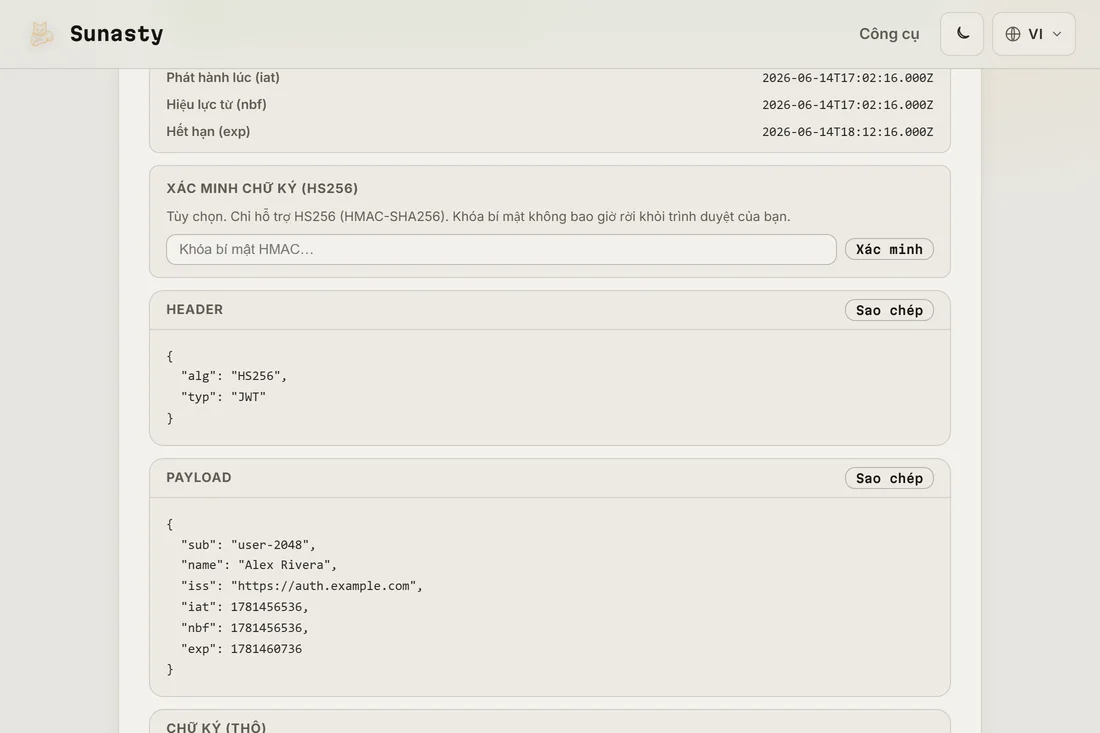This screenshot has height=733, width=1100.
Task: Copy the HEADER section with Sao chép
Action: (889, 310)
